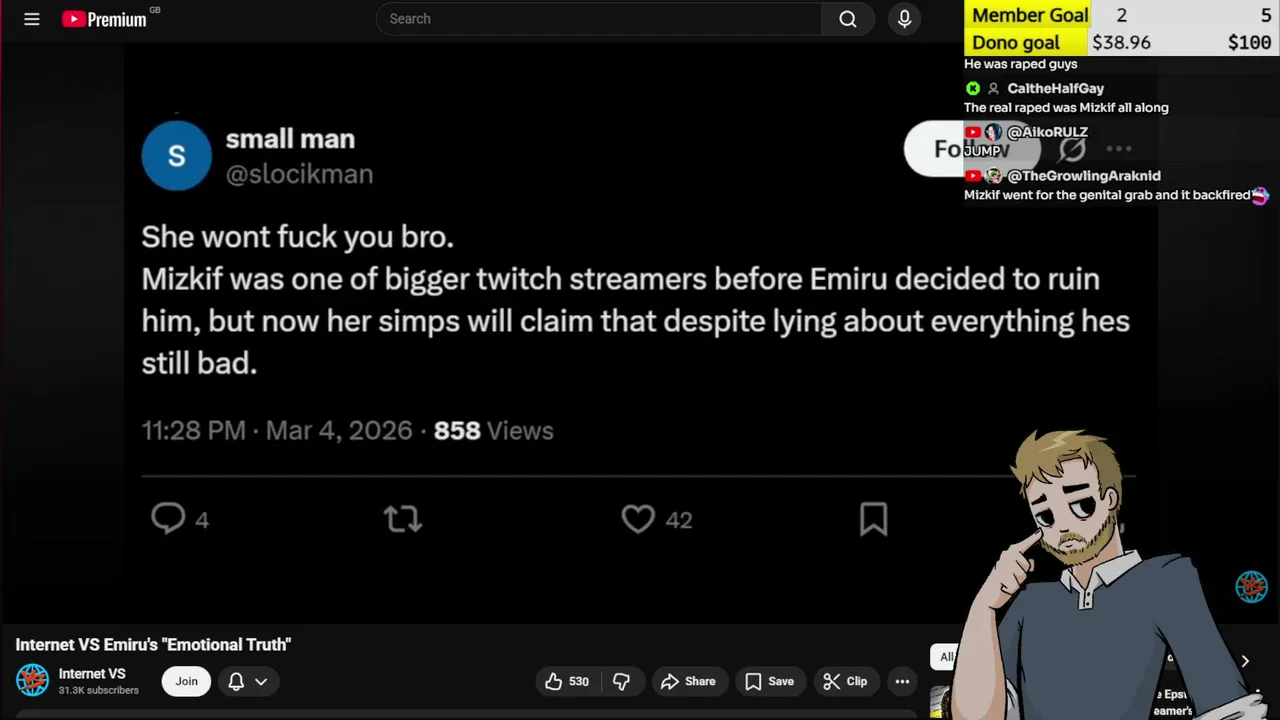Select the All filter chip
This screenshot has width=1280, height=720.
point(945,657)
